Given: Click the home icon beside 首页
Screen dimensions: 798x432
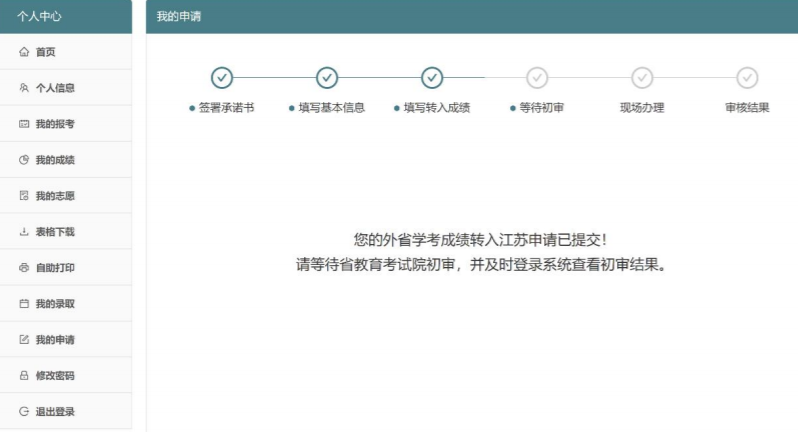Looking at the screenshot, I should pyautogui.click(x=24, y=52).
